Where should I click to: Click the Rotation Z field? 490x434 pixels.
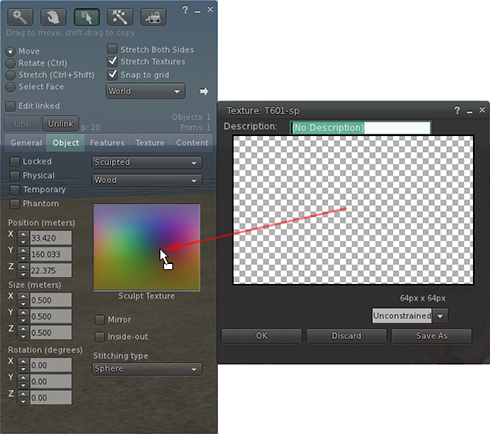tap(51, 398)
